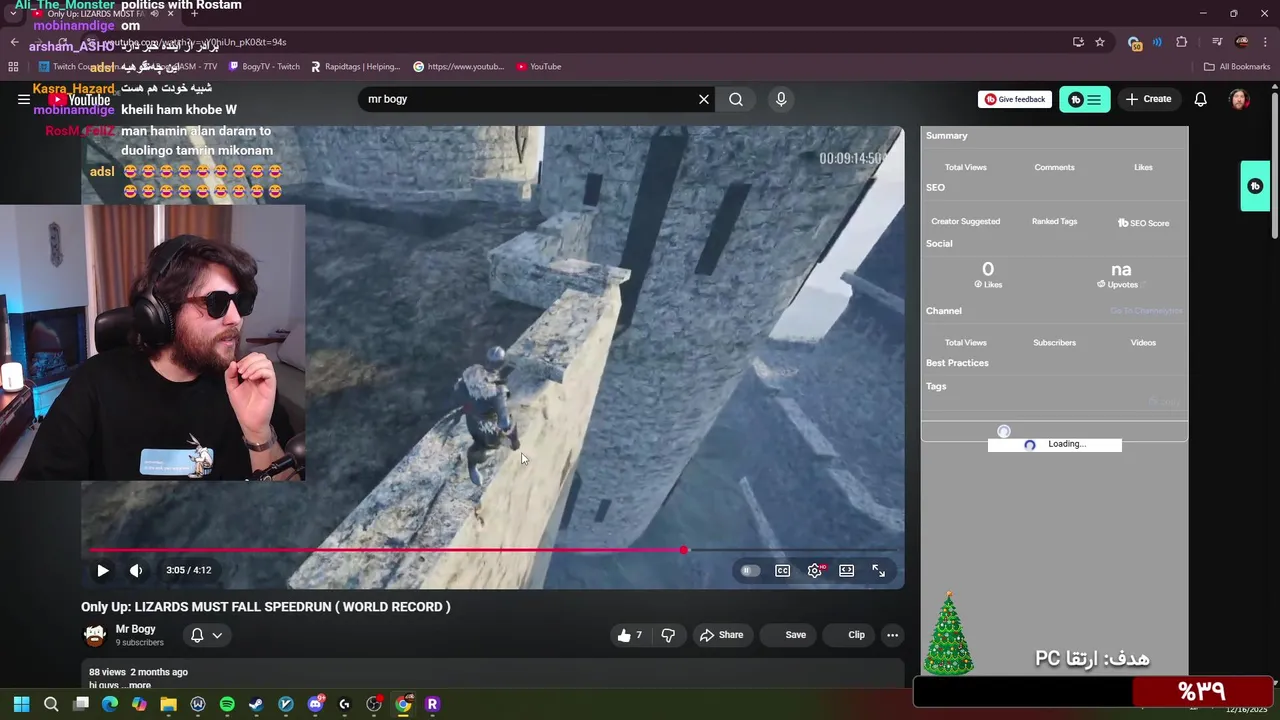Screen dimensions: 1280x720
Task: Click the YouTube search magnifier button
Action: tap(736, 99)
